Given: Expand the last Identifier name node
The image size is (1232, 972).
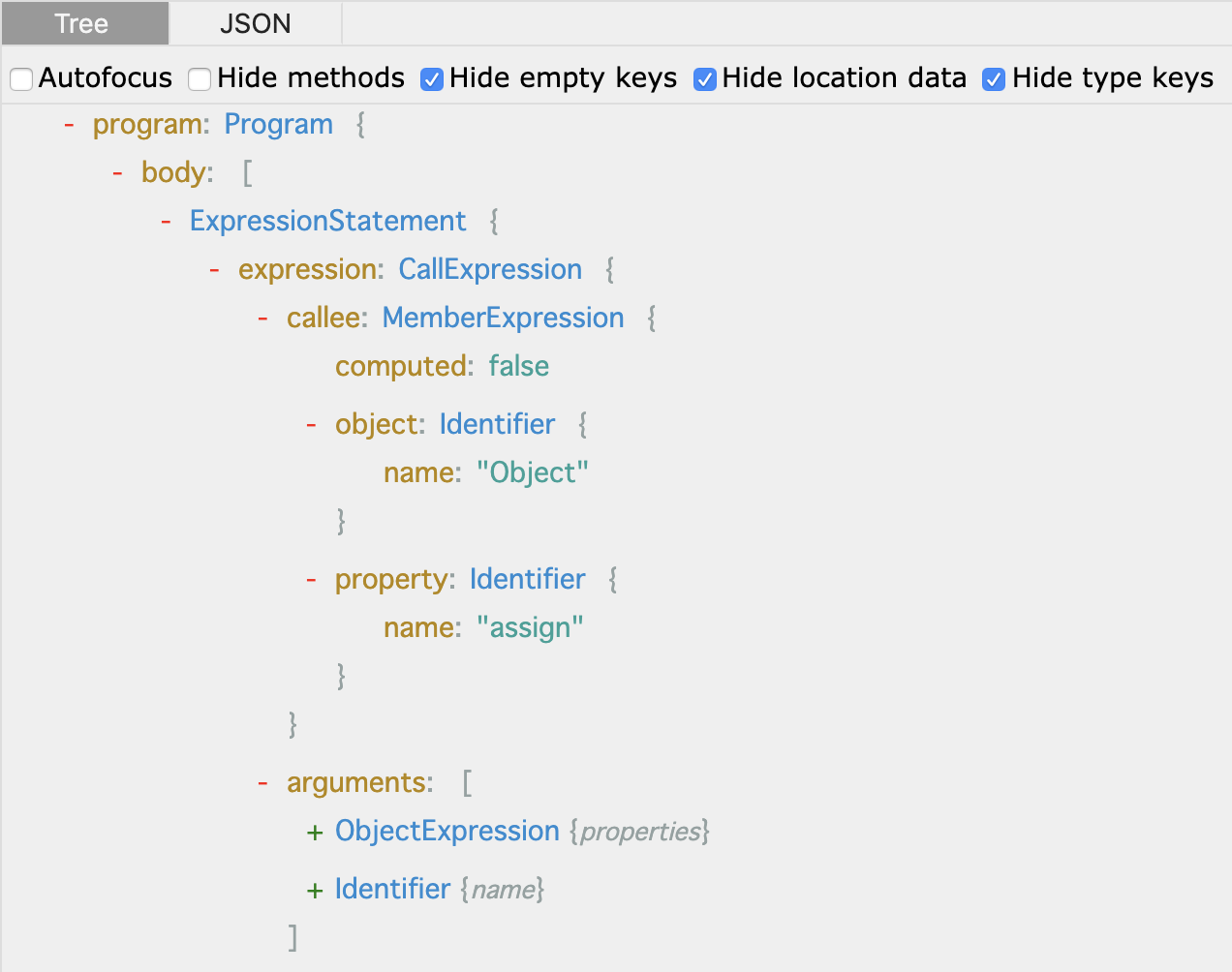Looking at the screenshot, I should coord(314,891).
